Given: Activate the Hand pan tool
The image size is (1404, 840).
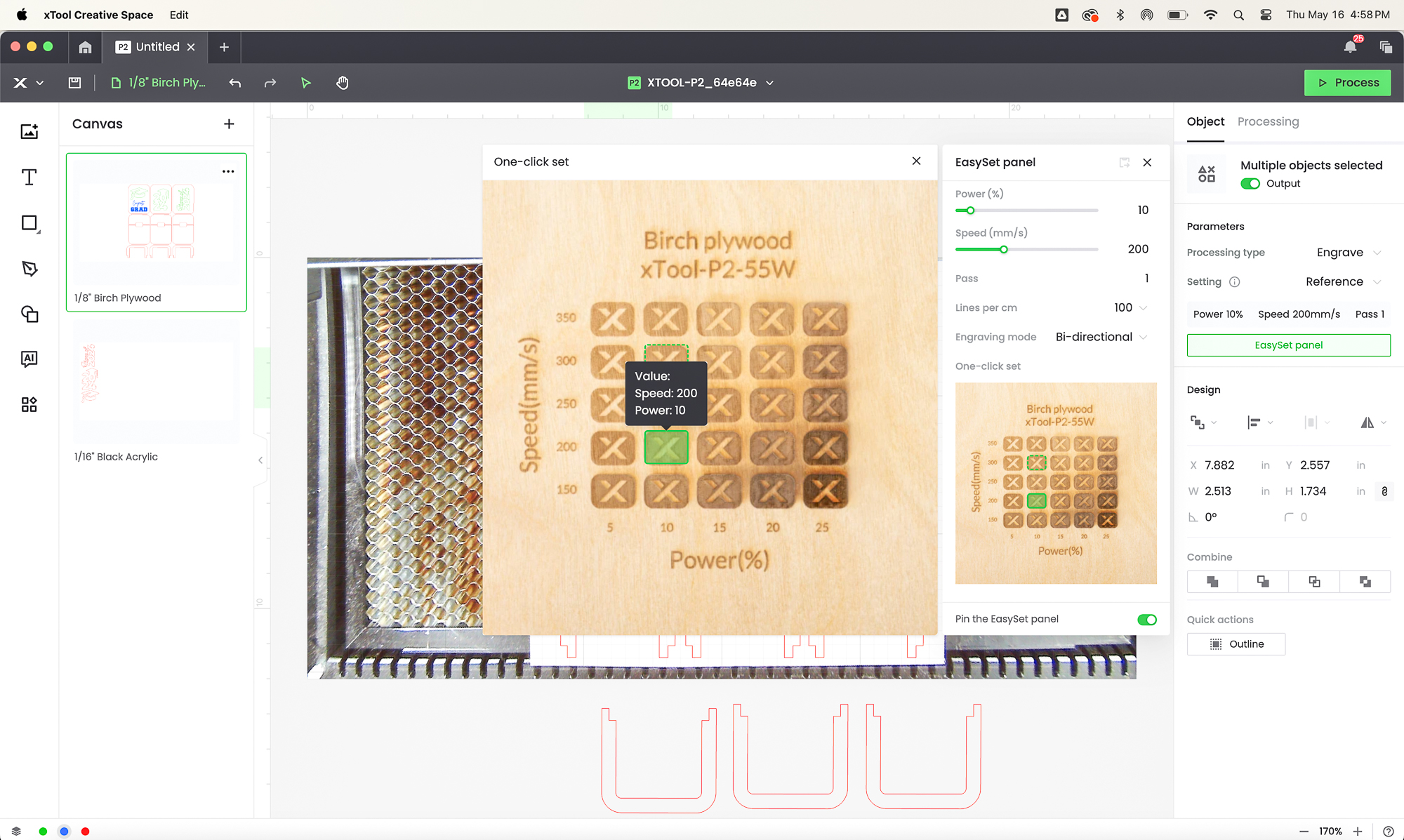Looking at the screenshot, I should point(342,83).
